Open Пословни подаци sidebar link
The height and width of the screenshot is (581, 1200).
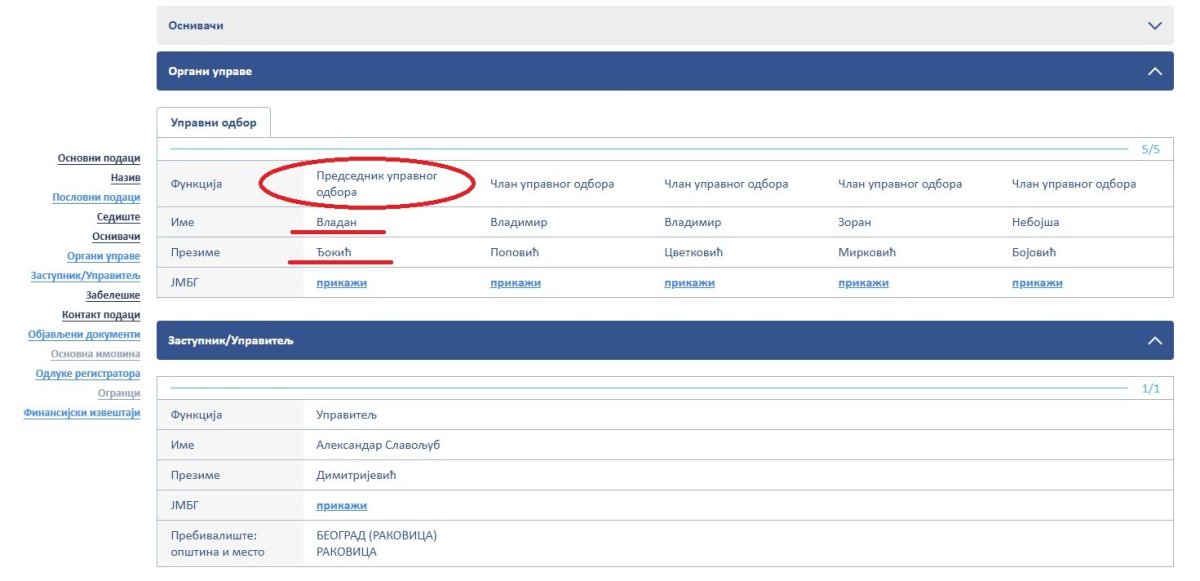click(x=96, y=198)
